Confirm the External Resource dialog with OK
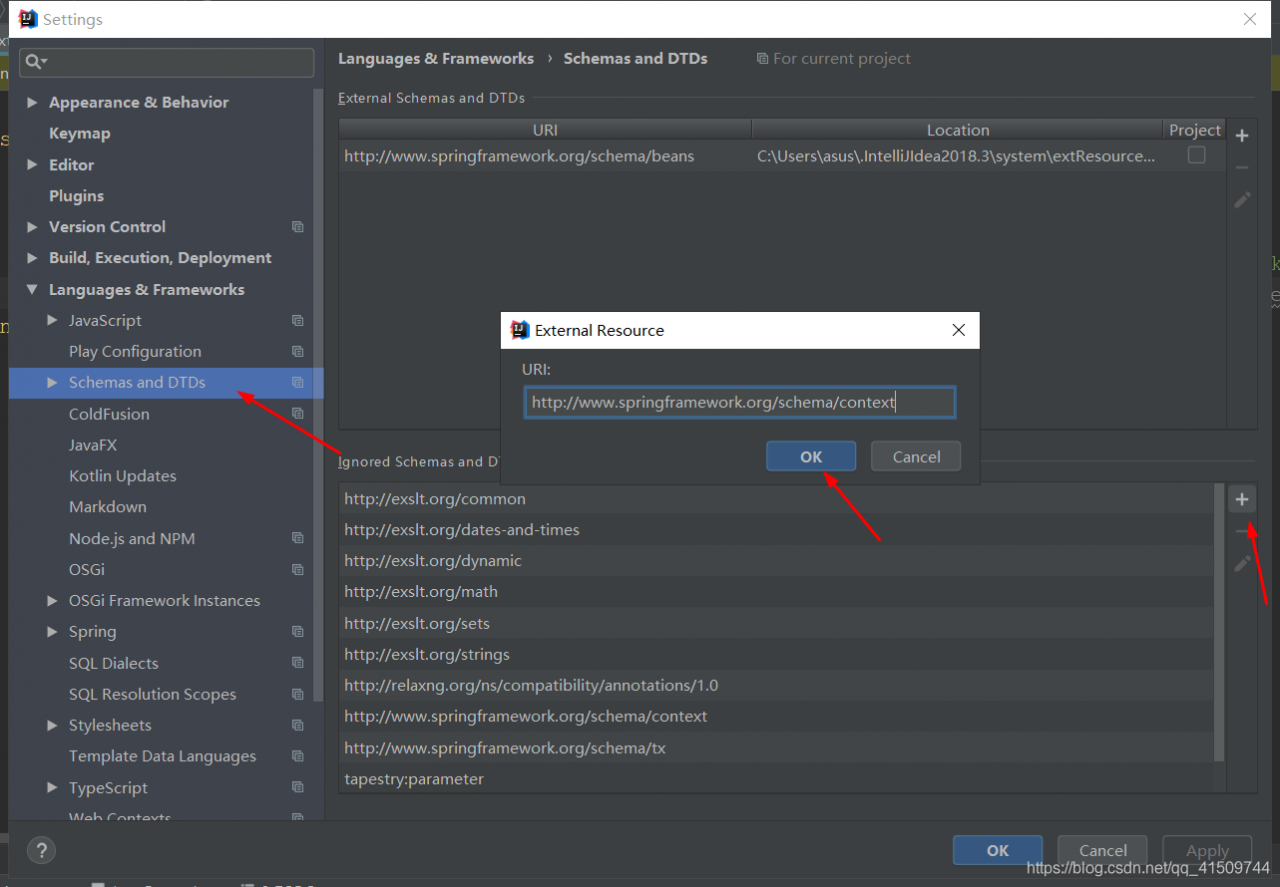 point(811,457)
